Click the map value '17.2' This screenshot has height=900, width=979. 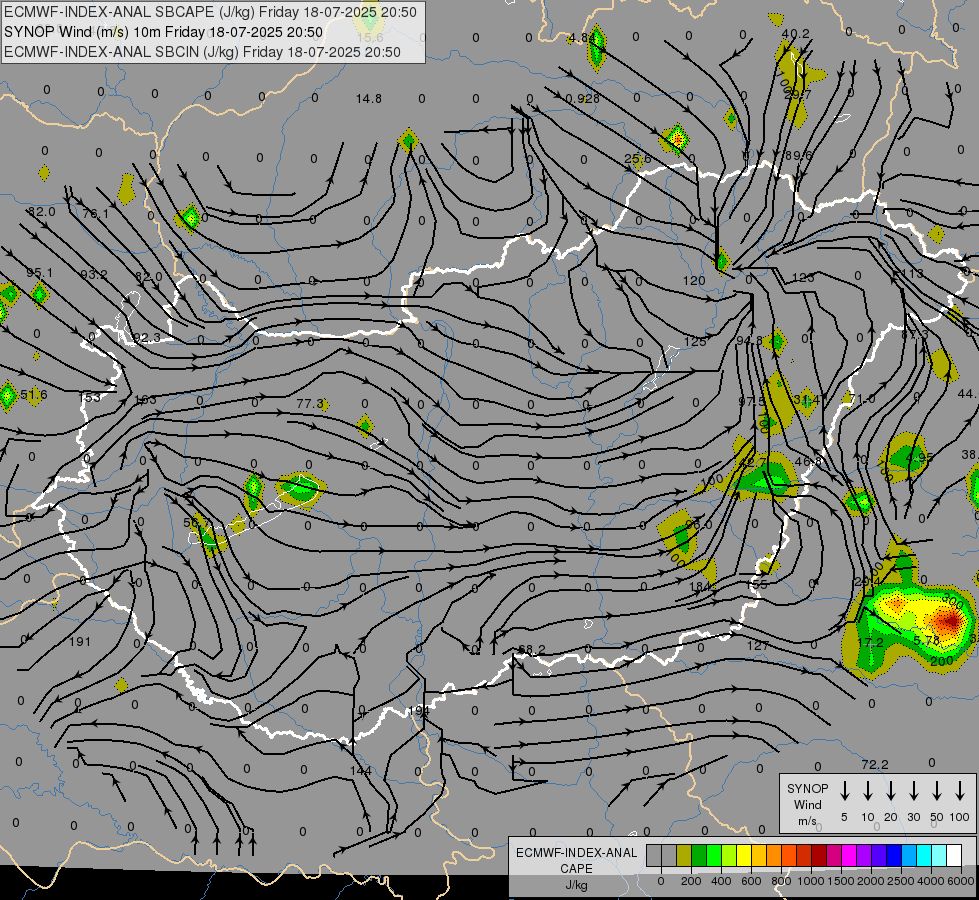point(870,642)
